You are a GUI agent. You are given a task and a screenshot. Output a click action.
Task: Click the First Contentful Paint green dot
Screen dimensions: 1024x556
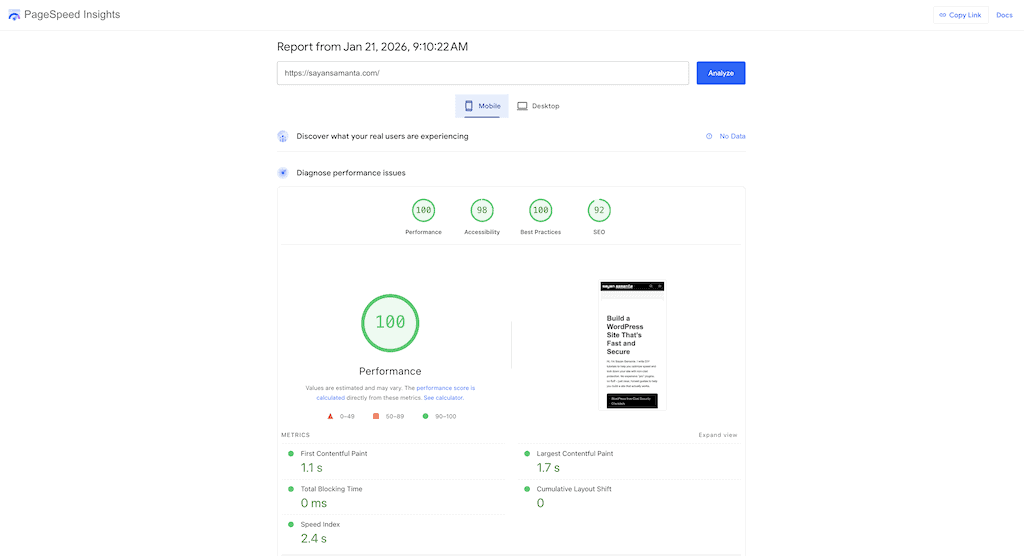(x=291, y=453)
